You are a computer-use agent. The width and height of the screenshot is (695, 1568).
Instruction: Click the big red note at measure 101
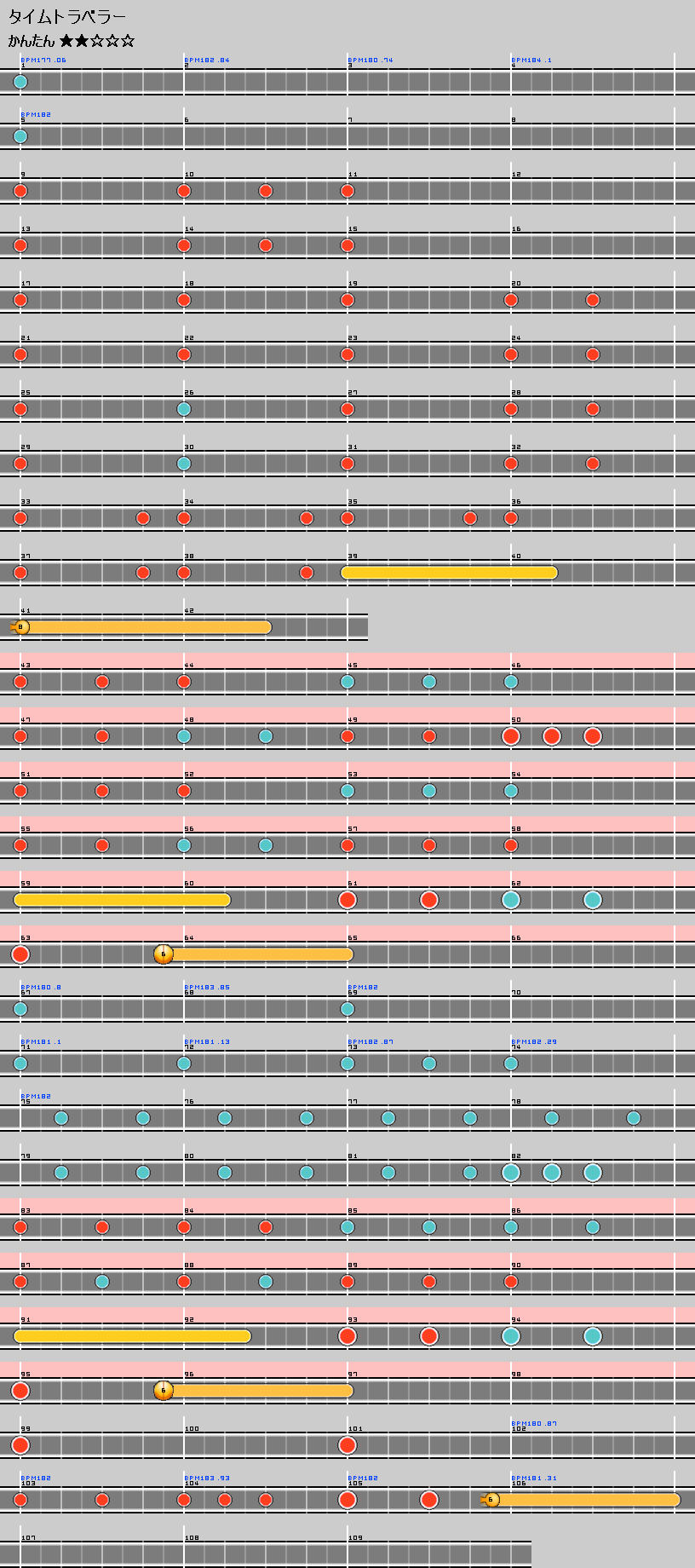pyautogui.click(x=347, y=1445)
